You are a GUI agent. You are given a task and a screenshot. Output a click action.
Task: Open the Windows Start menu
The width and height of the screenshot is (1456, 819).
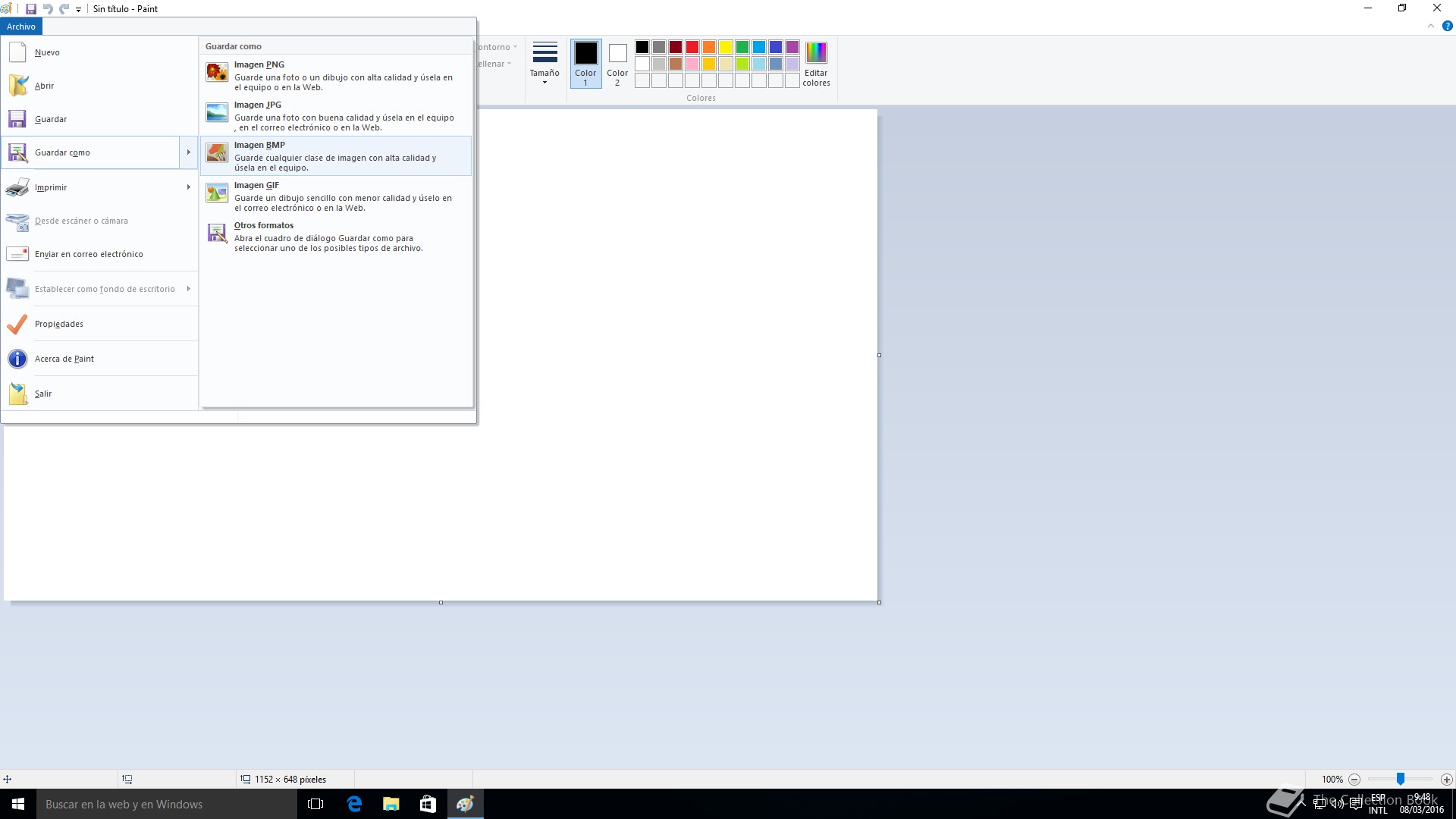pos(18,804)
